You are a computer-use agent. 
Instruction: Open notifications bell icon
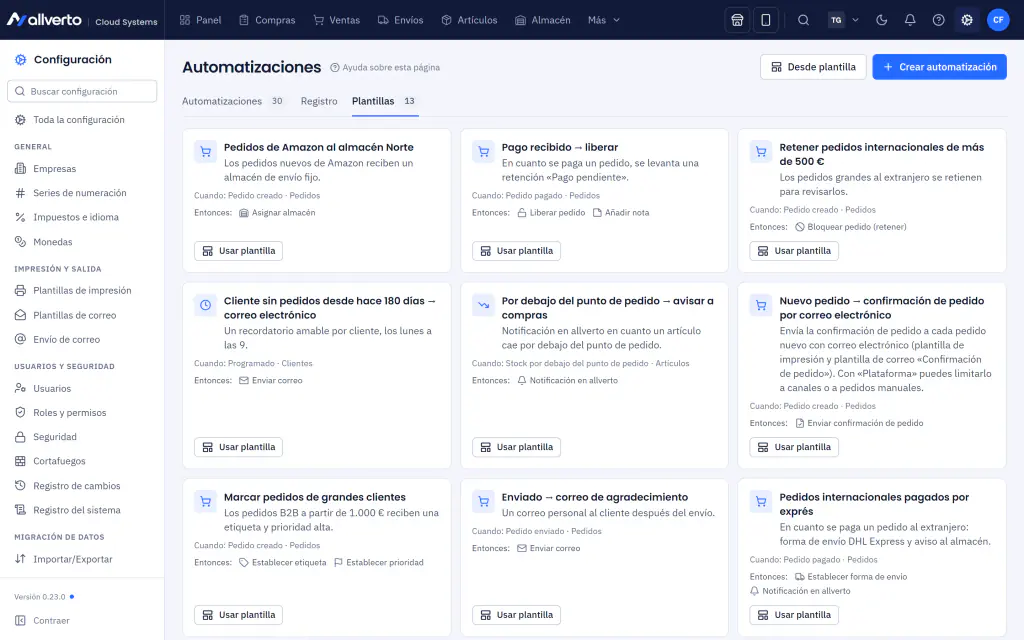pyautogui.click(x=910, y=20)
